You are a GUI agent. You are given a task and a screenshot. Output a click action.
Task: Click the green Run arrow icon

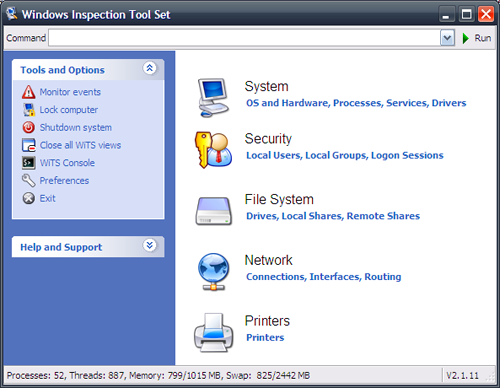[x=466, y=38]
